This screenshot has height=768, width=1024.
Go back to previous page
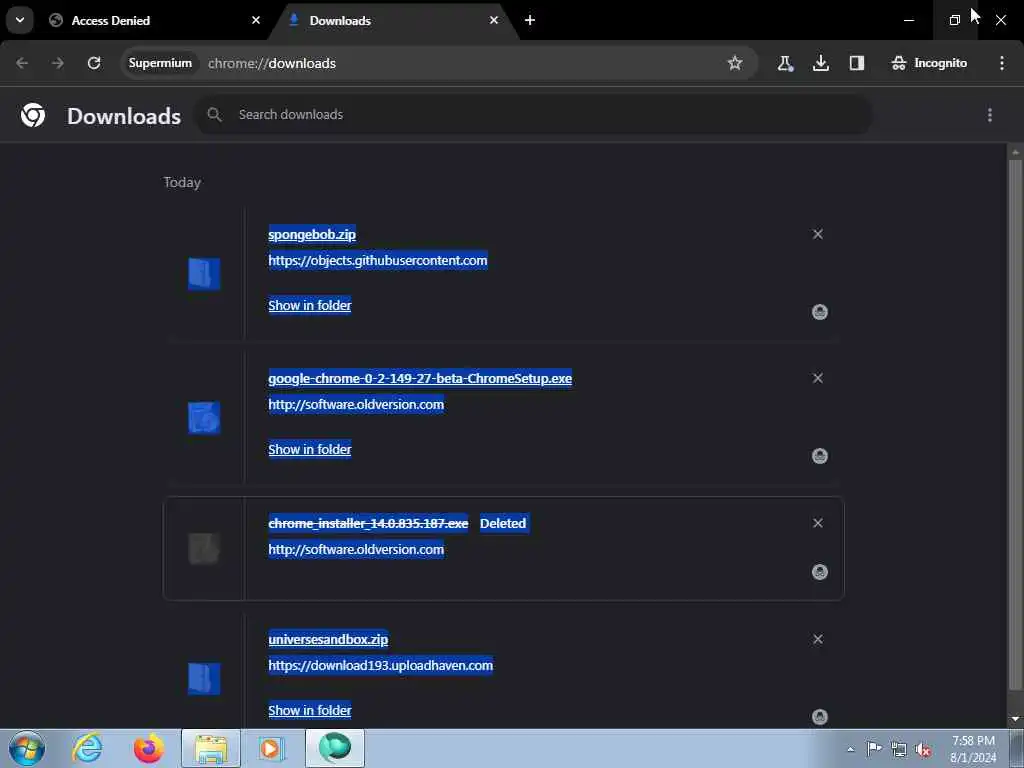[22, 63]
